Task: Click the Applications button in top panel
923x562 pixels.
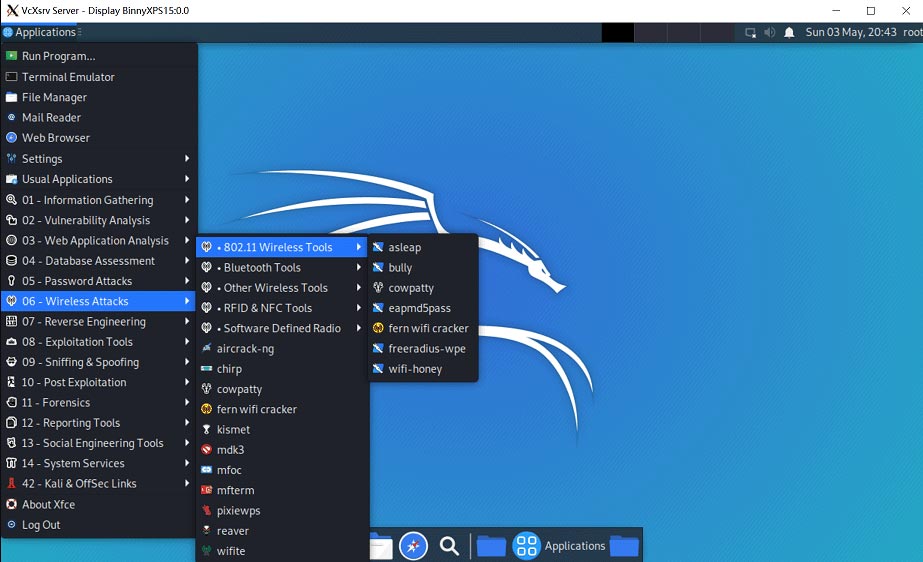Action: coord(40,32)
